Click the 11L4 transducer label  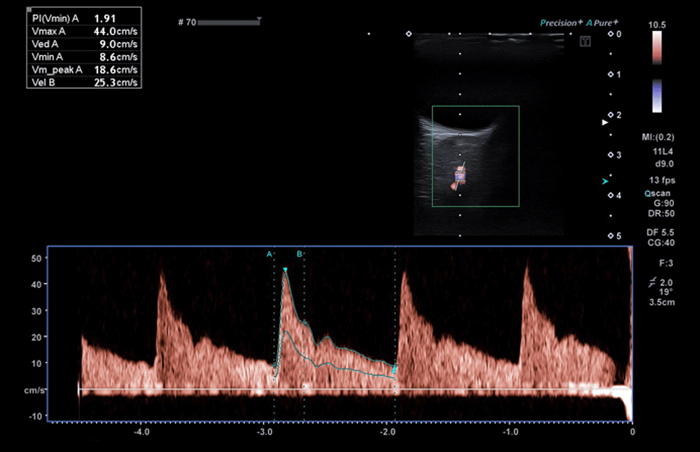[663, 151]
